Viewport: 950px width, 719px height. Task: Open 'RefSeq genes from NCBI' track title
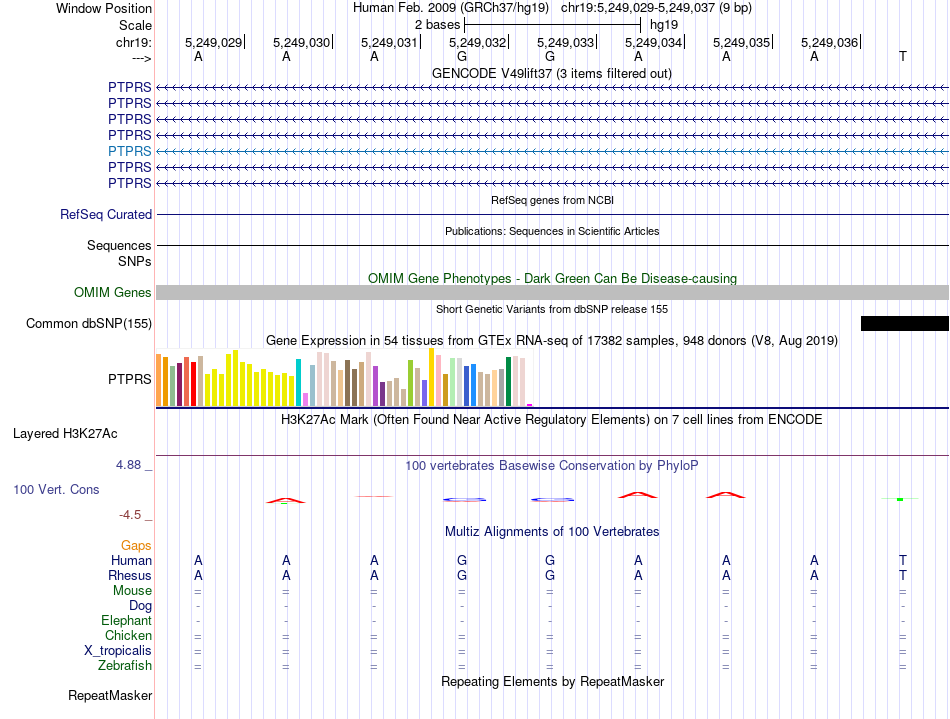[552, 200]
